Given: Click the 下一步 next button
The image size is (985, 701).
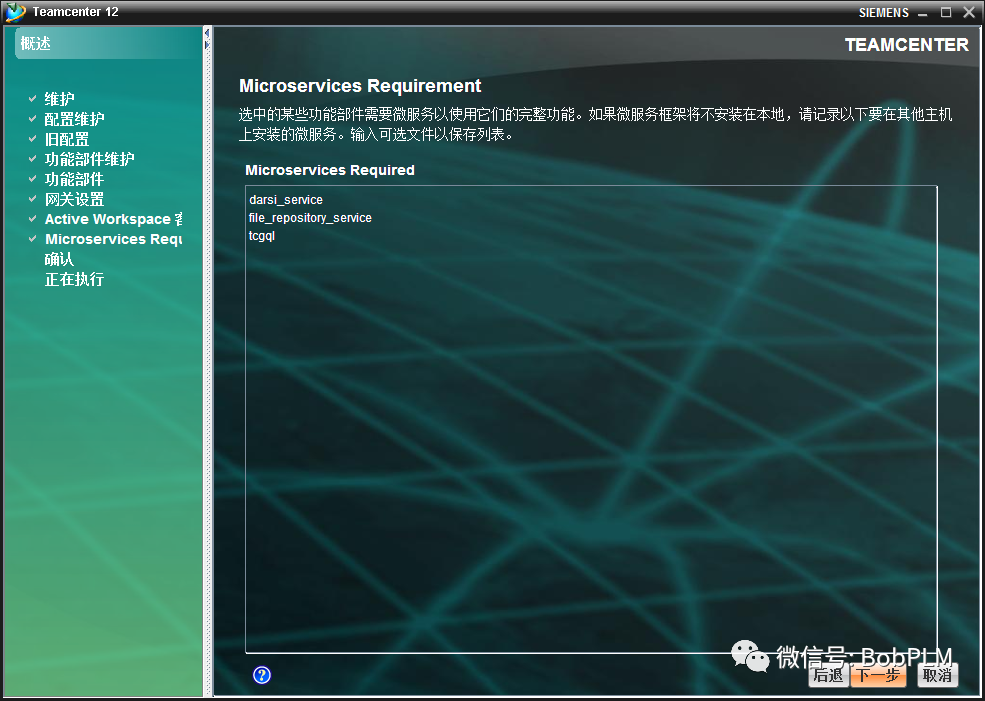Looking at the screenshot, I should (878, 675).
